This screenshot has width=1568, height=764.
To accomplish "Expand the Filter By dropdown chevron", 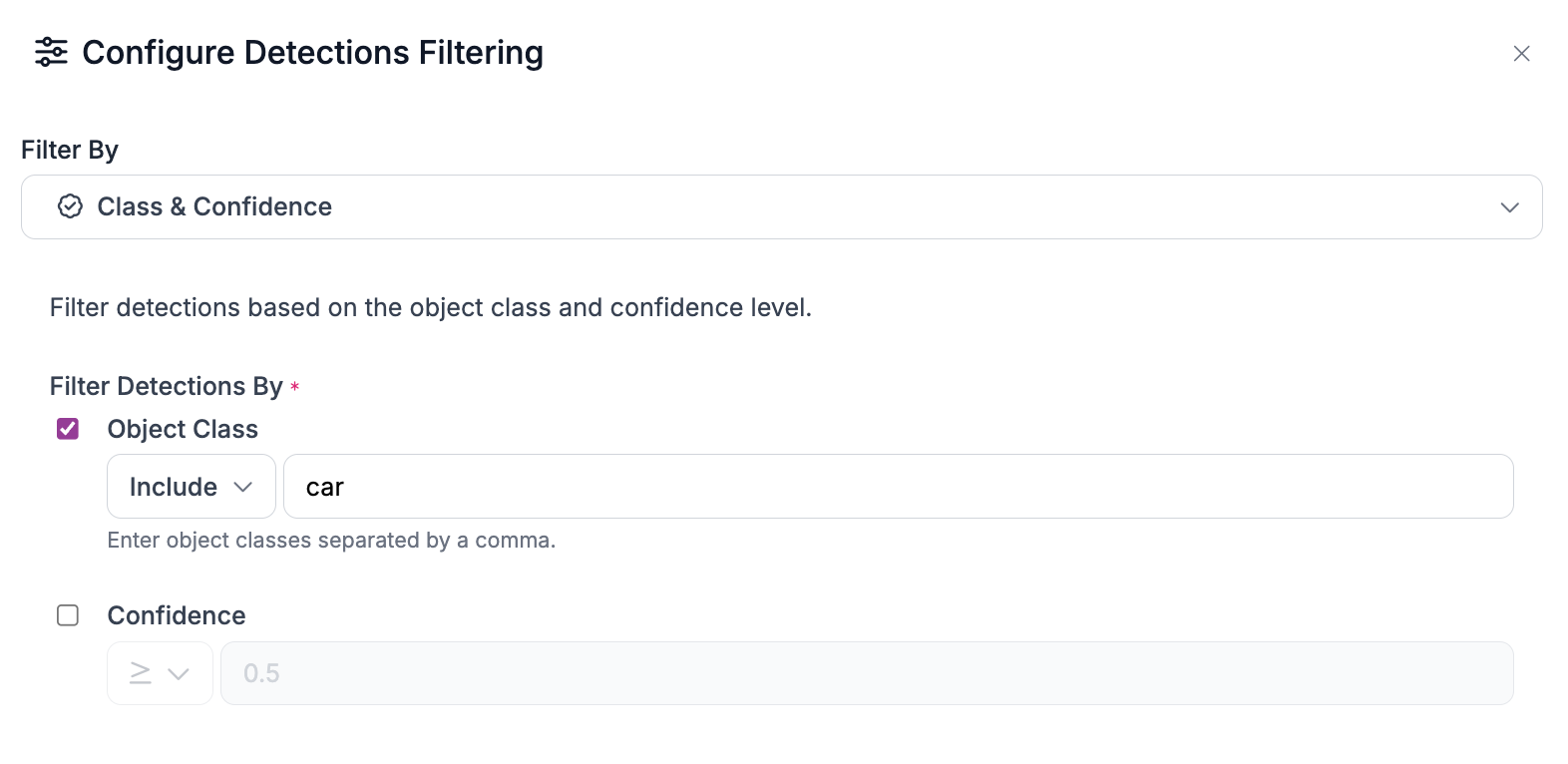I will [1509, 207].
